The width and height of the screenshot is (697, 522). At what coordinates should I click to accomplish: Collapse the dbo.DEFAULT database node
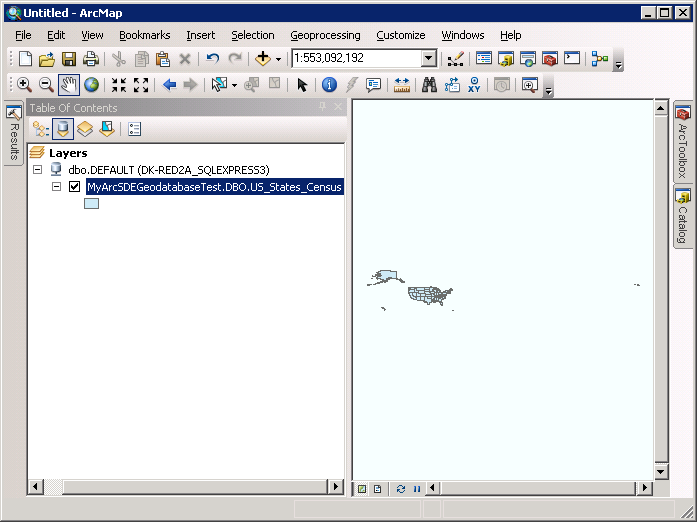38,169
